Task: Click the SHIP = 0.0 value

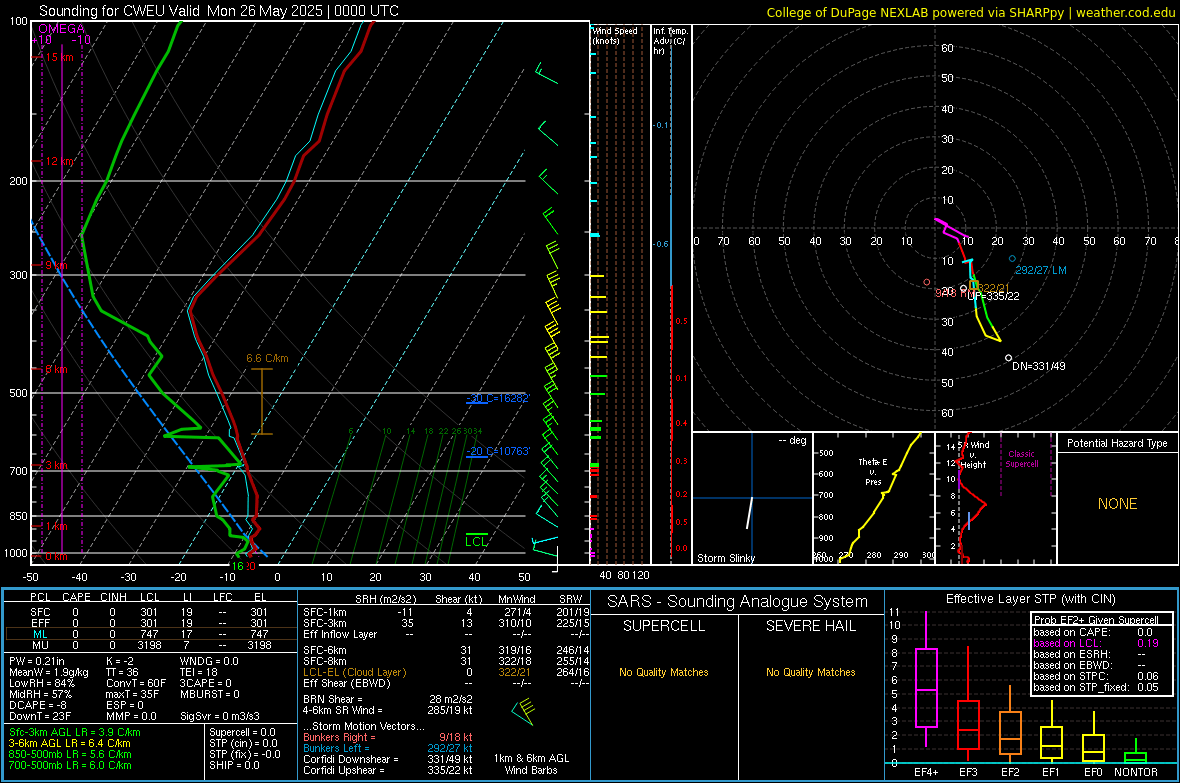Action: tap(234, 765)
